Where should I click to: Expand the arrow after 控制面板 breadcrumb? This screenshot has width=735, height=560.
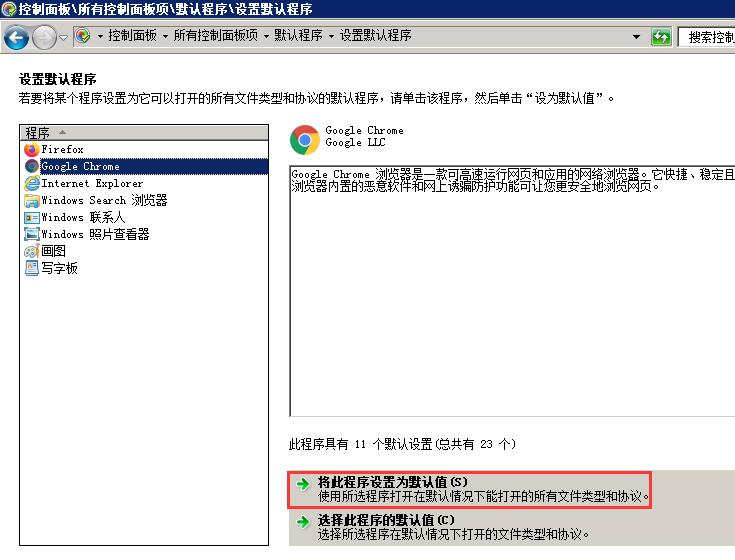[165, 36]
